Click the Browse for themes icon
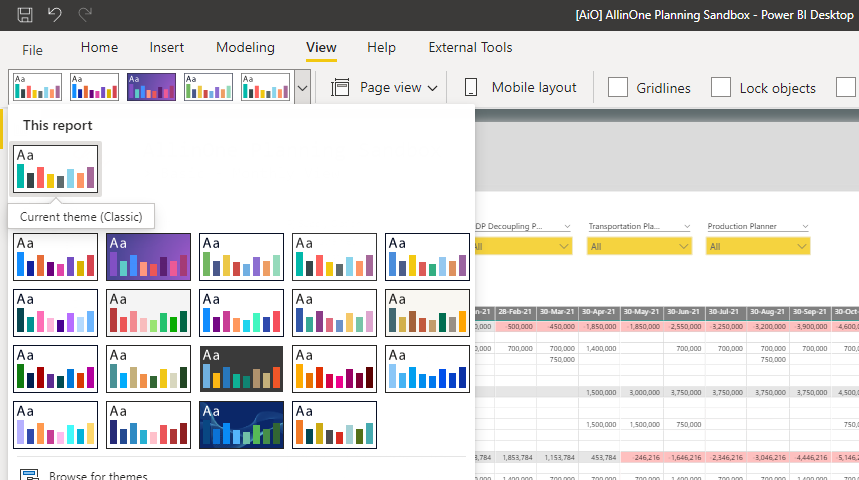The height and width of the screenshot is (480, 859). [x=29, y=475]
